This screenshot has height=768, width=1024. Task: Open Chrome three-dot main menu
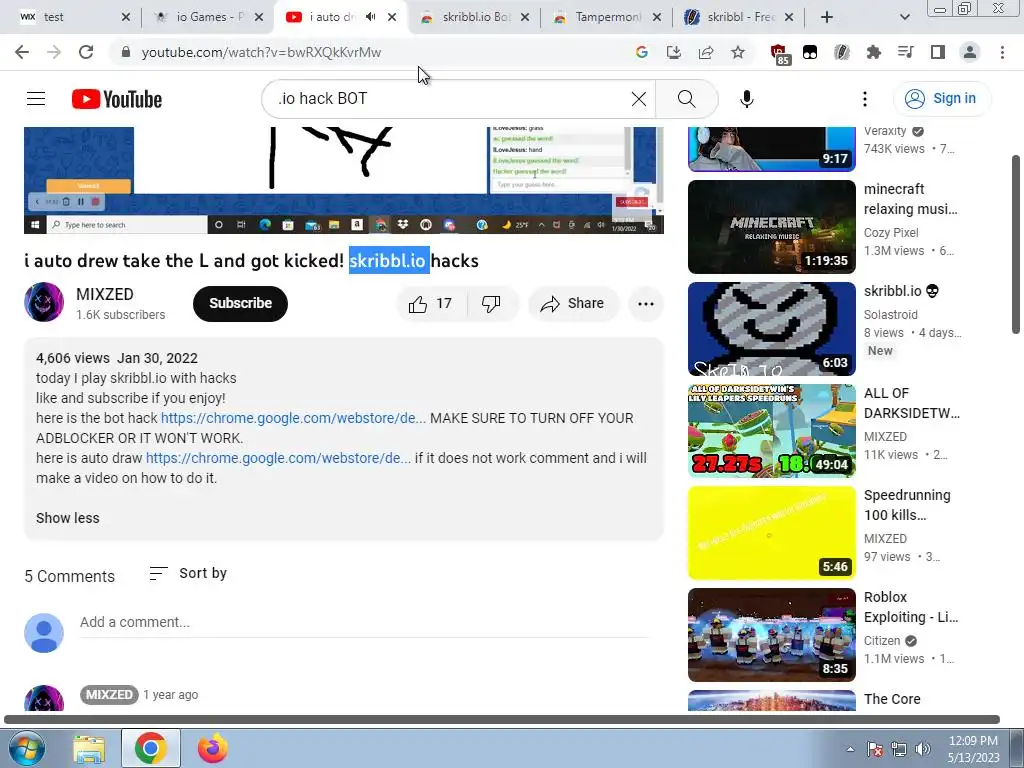[1002, 52]
